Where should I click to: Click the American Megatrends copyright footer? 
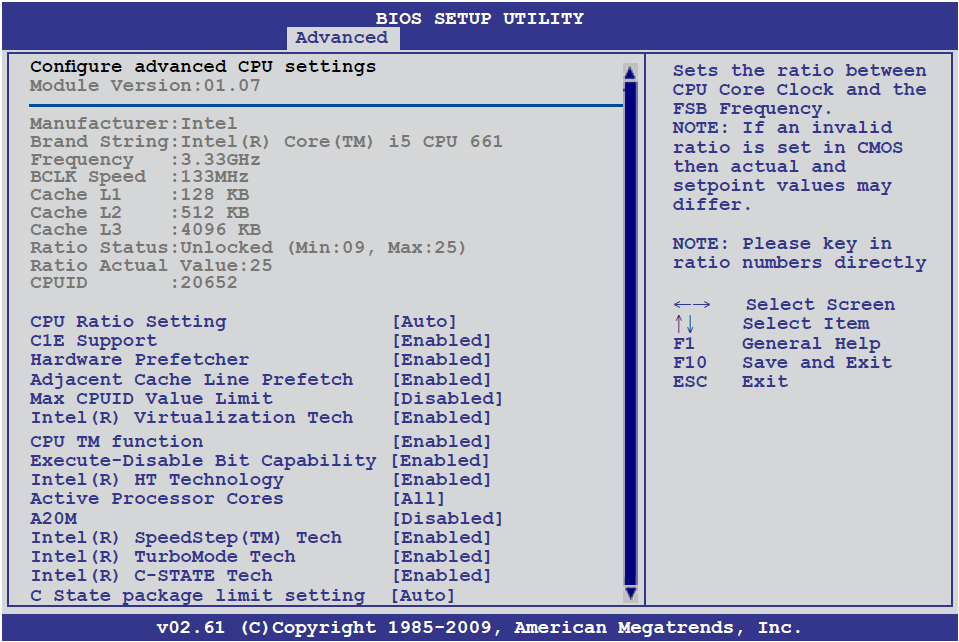479,627
